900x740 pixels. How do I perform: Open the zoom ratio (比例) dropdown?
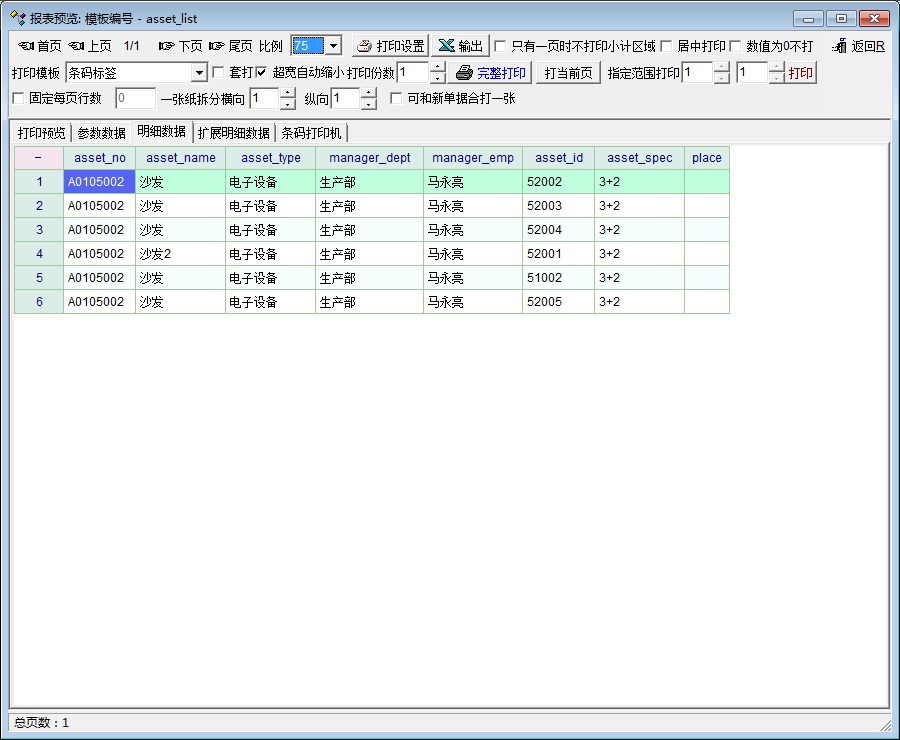pyautogui.click(x=333, y=46)
